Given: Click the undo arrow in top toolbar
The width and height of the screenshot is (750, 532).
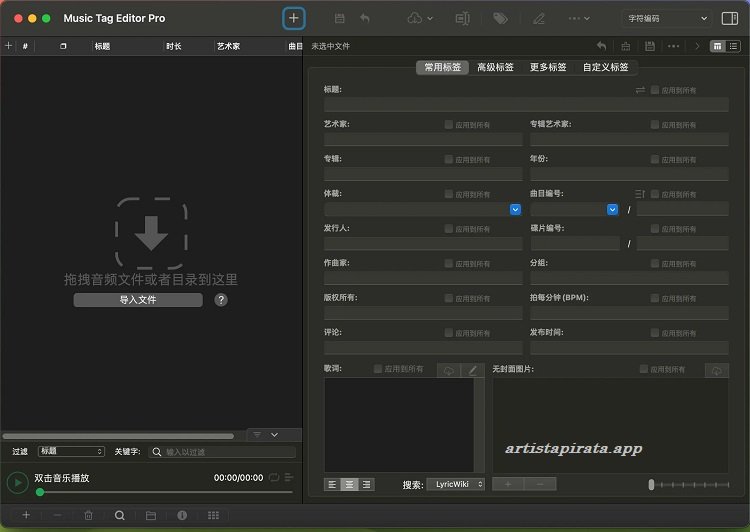Looking at the screenshot, I should [365, 19].
